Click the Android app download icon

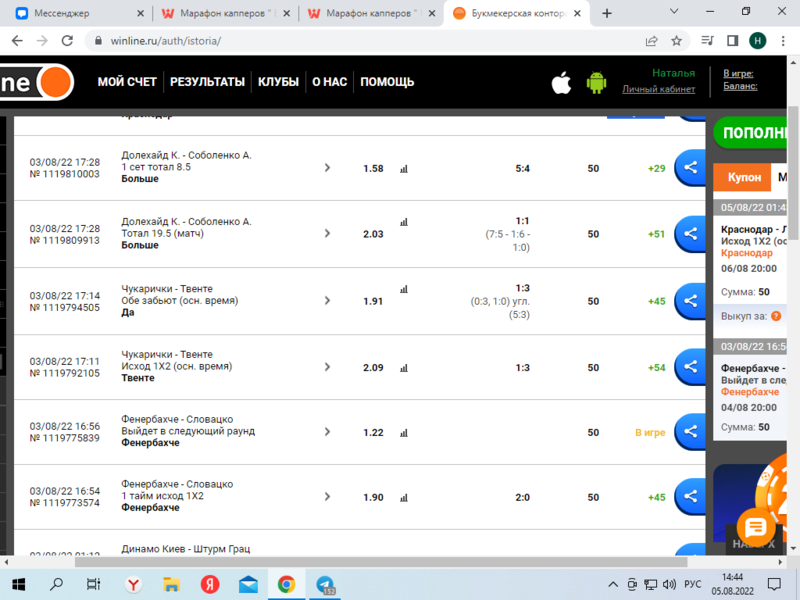click(x=596, y=82)
